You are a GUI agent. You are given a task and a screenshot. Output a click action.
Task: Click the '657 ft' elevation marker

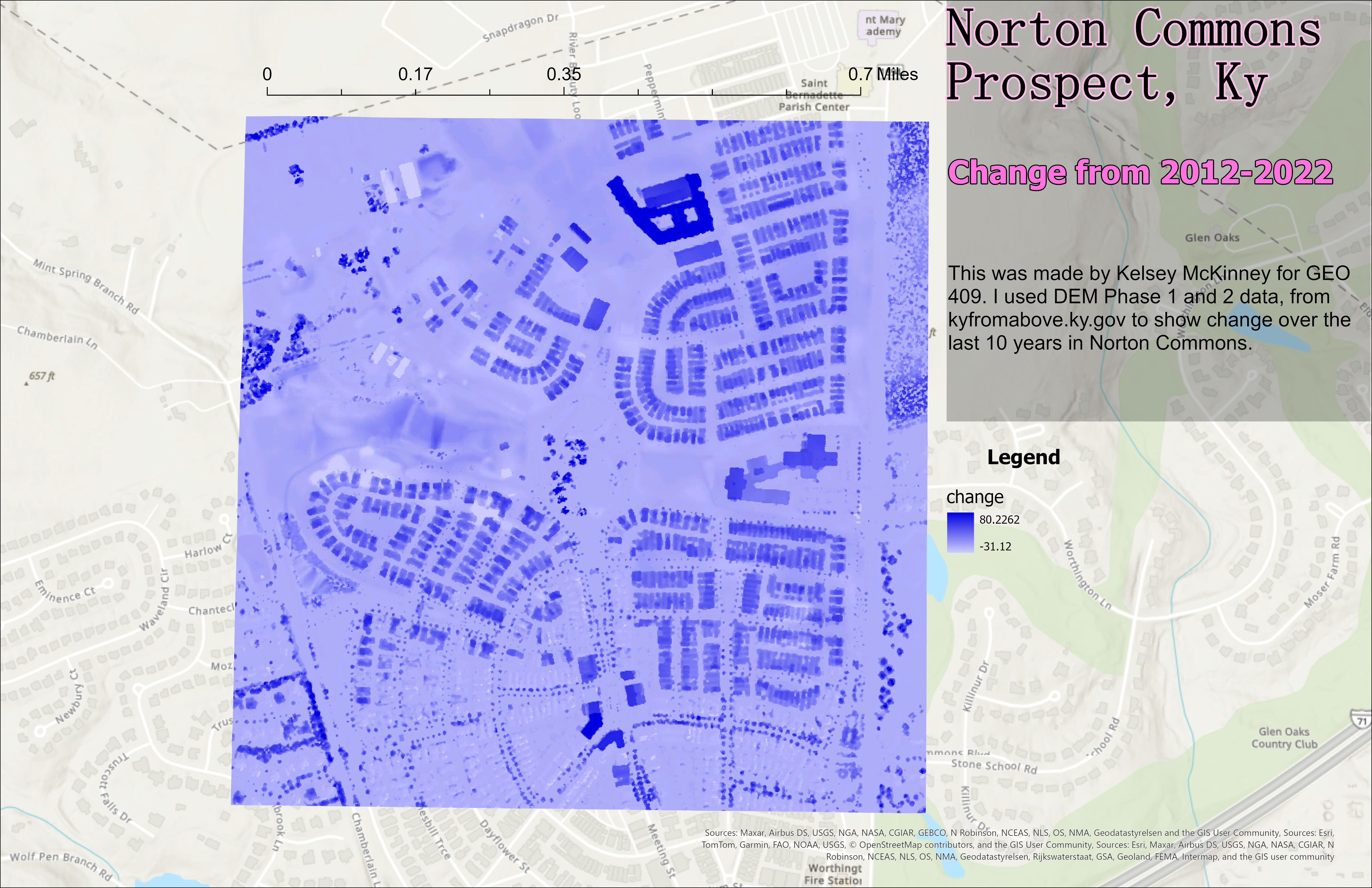tap(41, 376)
